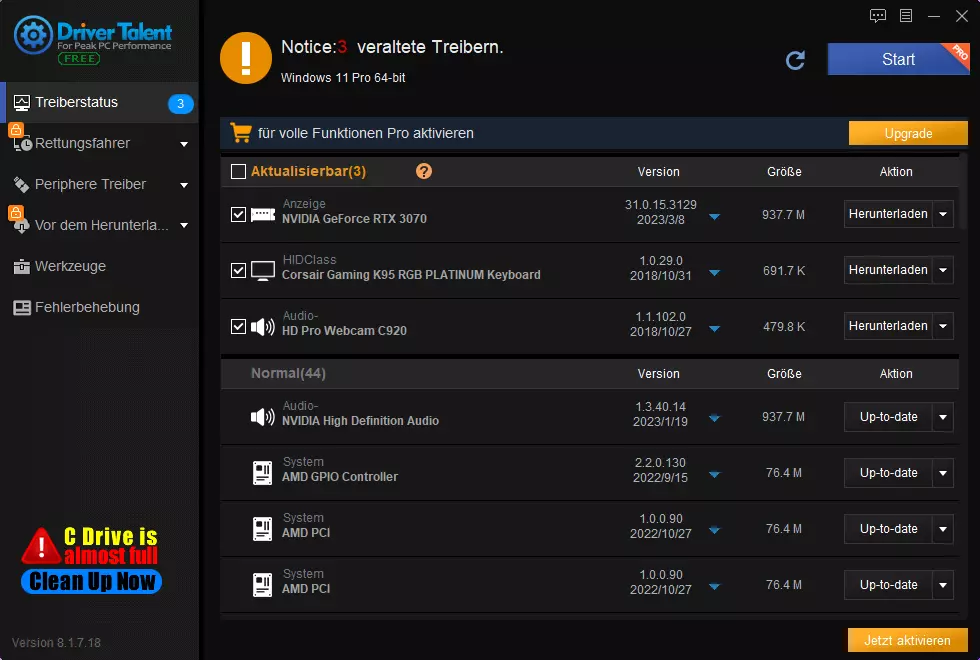
Task: Click the blue badge showing 3
Action: tap(181, 103)
